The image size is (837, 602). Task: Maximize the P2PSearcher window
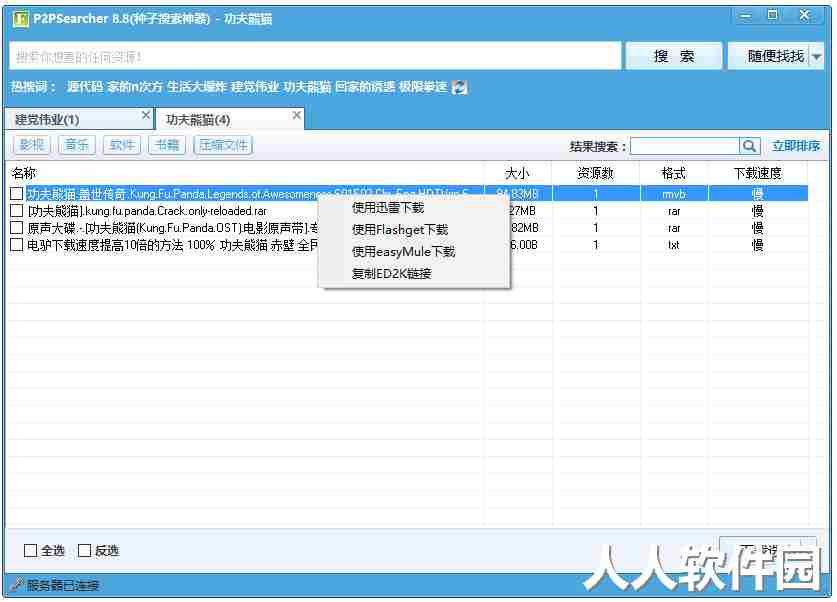pyautogui.click(x=772, y=15)
